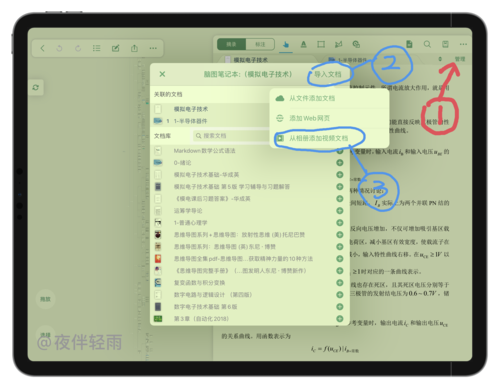
Task: Tap the edit note pencil icon
Action: [115, 48]
